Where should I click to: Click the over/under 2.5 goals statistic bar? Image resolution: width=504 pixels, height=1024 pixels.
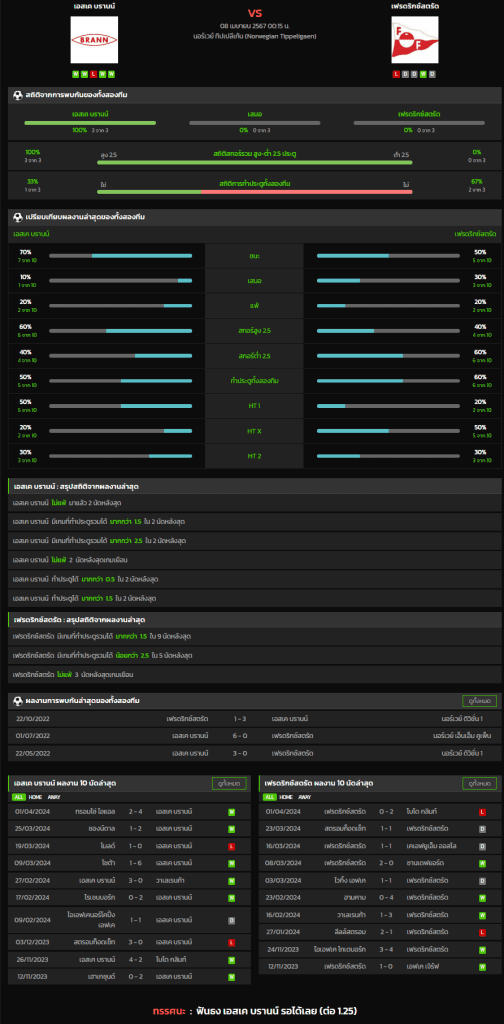tap(255, 162)
